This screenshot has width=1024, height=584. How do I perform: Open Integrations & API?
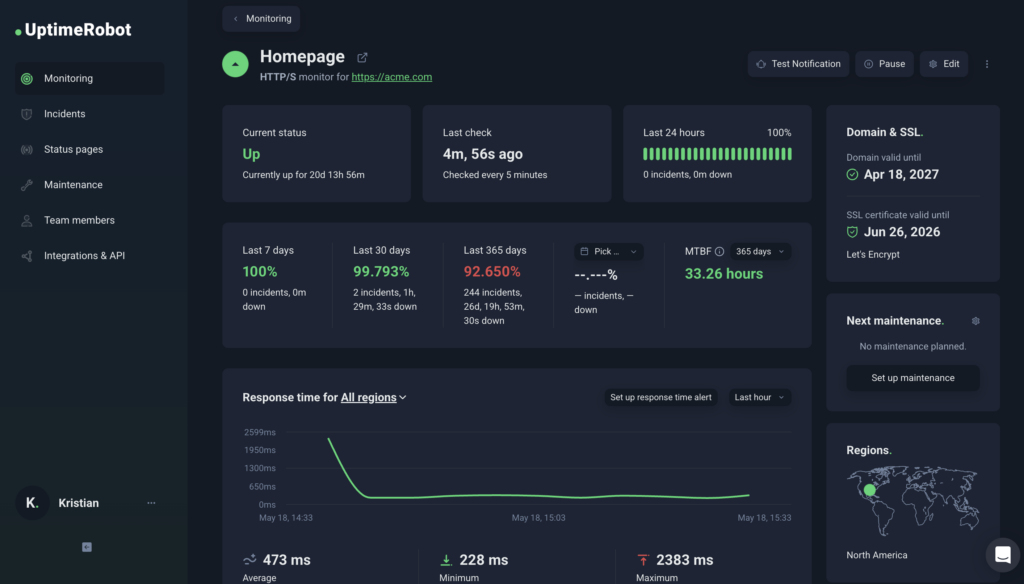[x=89, y=255]
